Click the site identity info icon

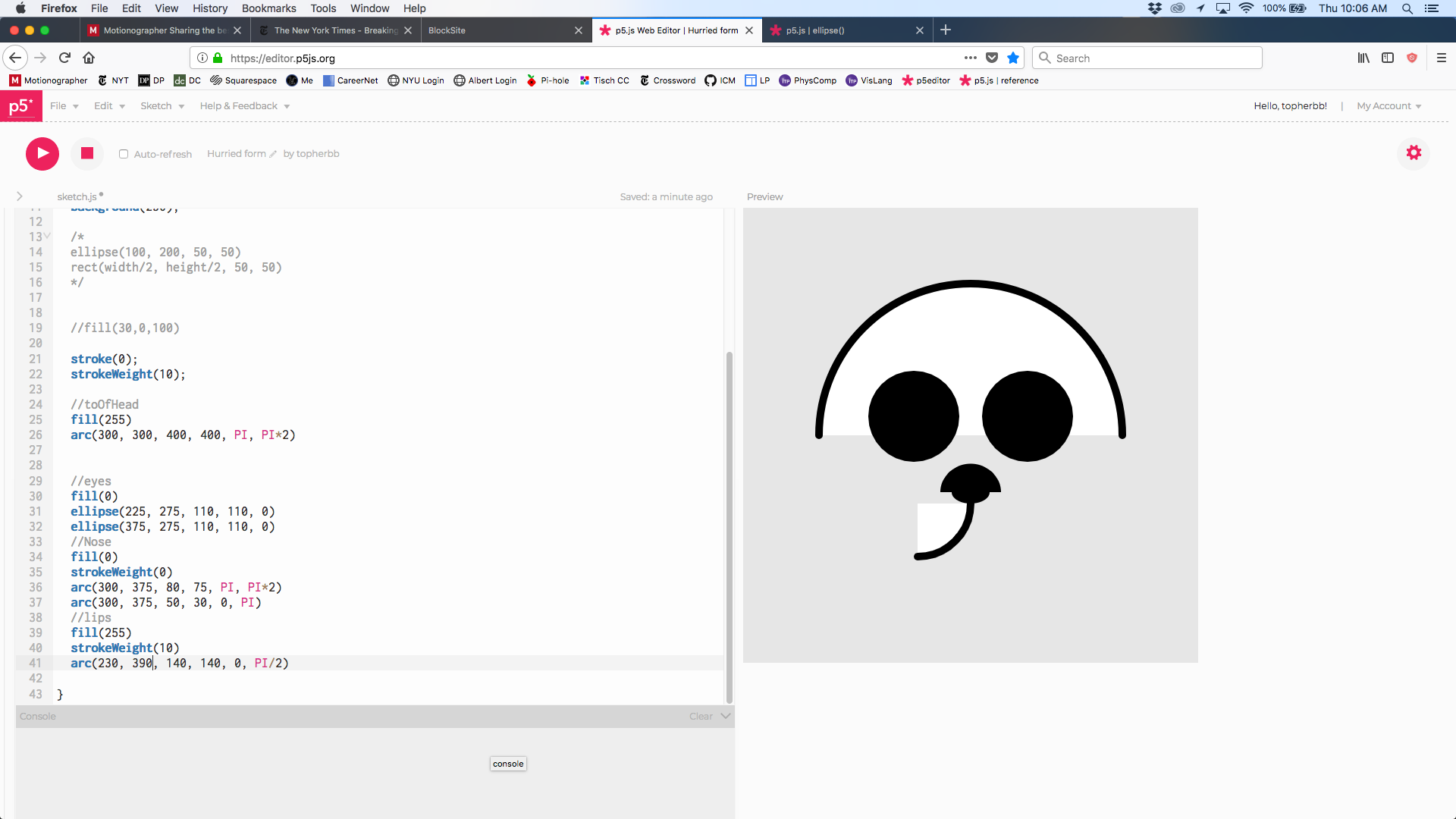click(202, 58)
